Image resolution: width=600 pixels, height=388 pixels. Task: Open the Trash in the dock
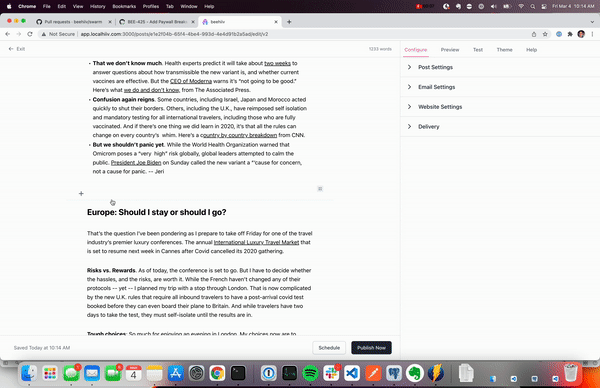(571, 373)
